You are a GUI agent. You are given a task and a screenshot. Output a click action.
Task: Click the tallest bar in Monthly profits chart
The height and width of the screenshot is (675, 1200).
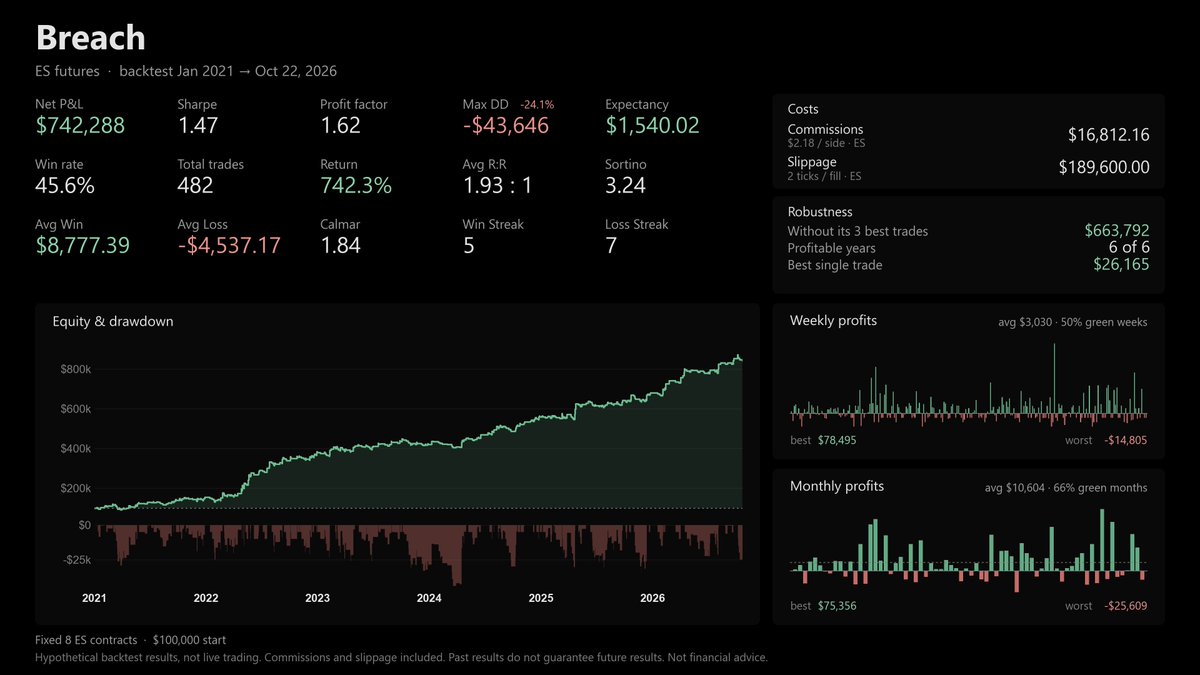(1102, 540)
